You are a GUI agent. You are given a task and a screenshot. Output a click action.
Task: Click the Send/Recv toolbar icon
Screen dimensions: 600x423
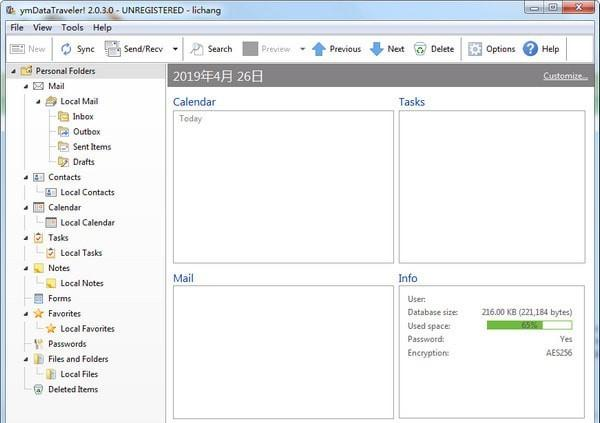tap(112, 49)
